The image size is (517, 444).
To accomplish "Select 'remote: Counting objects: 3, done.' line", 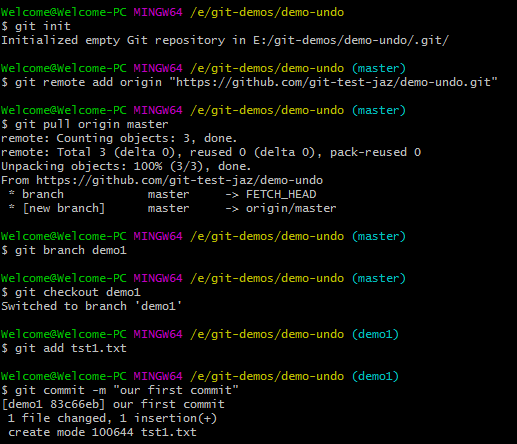I will click(x=119, y=138).
